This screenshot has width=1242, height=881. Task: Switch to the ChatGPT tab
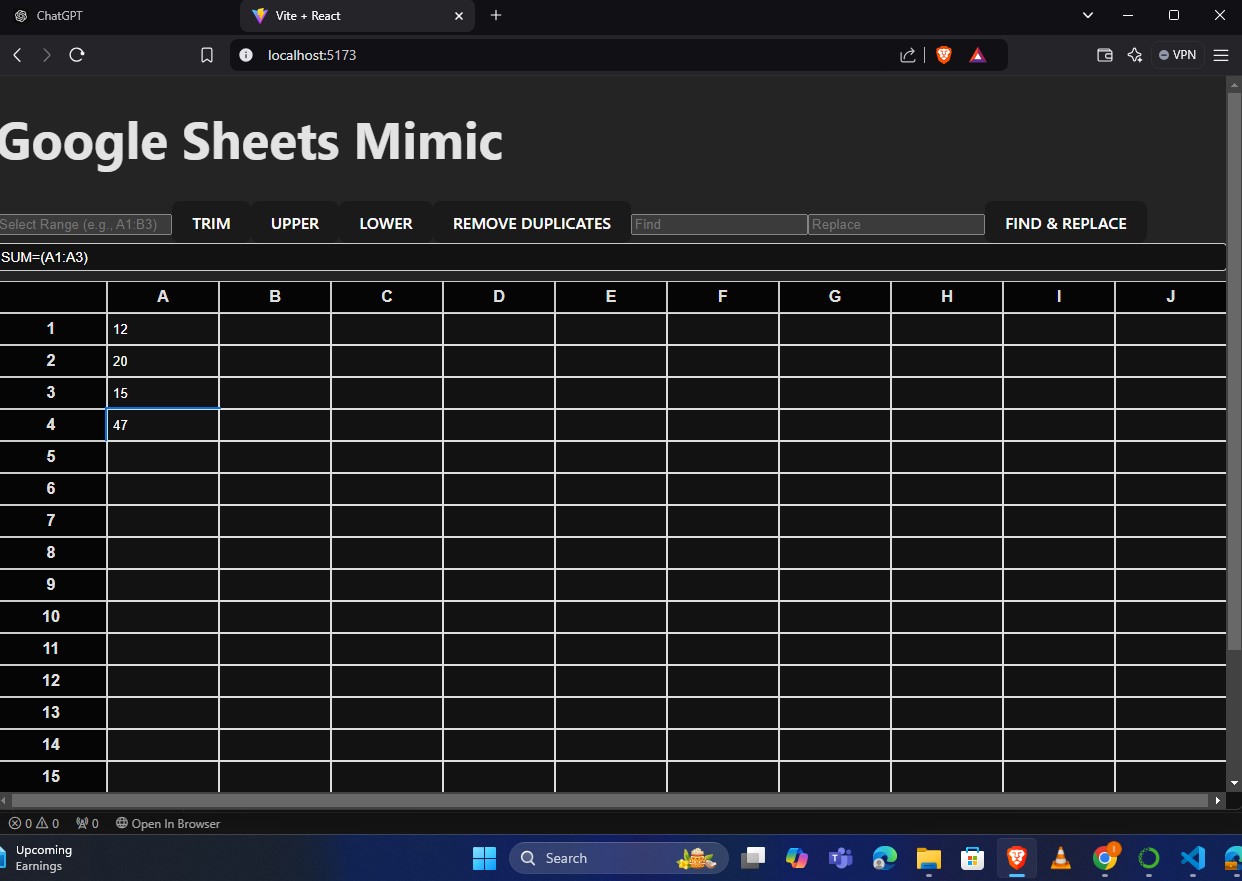tap(55, 15)
